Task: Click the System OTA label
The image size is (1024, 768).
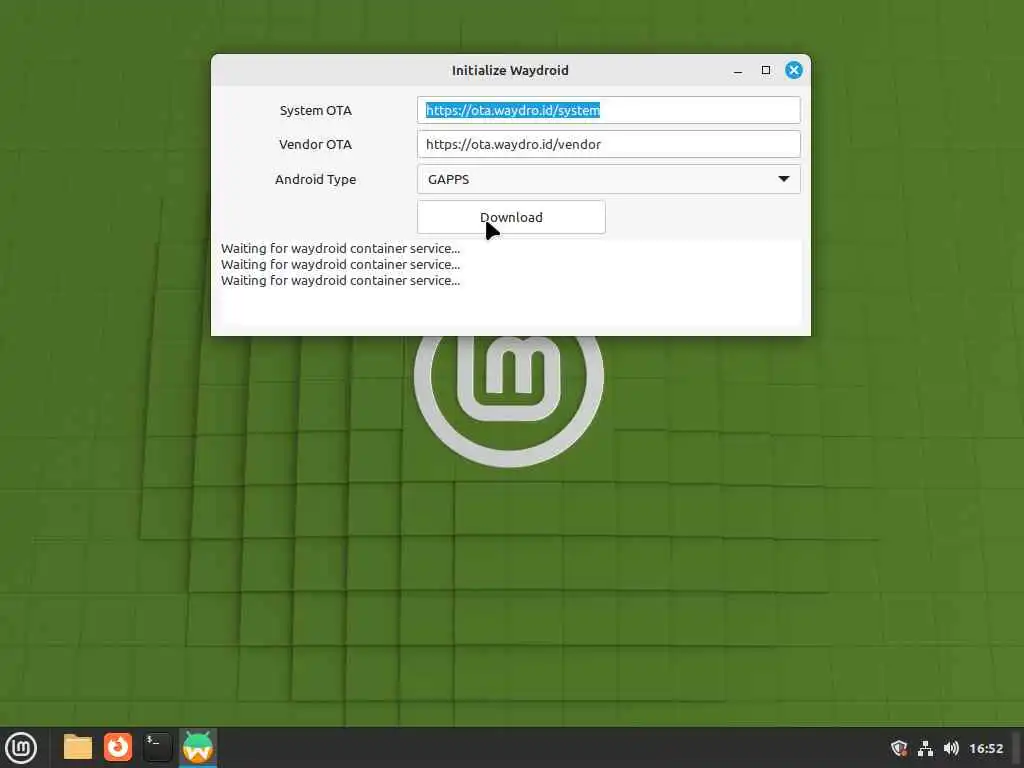Action: pos(315,110)
